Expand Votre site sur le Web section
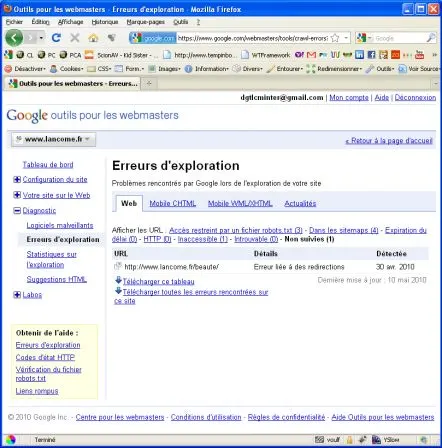This screenshot has height=448, width=442. [x=17, y=195]
